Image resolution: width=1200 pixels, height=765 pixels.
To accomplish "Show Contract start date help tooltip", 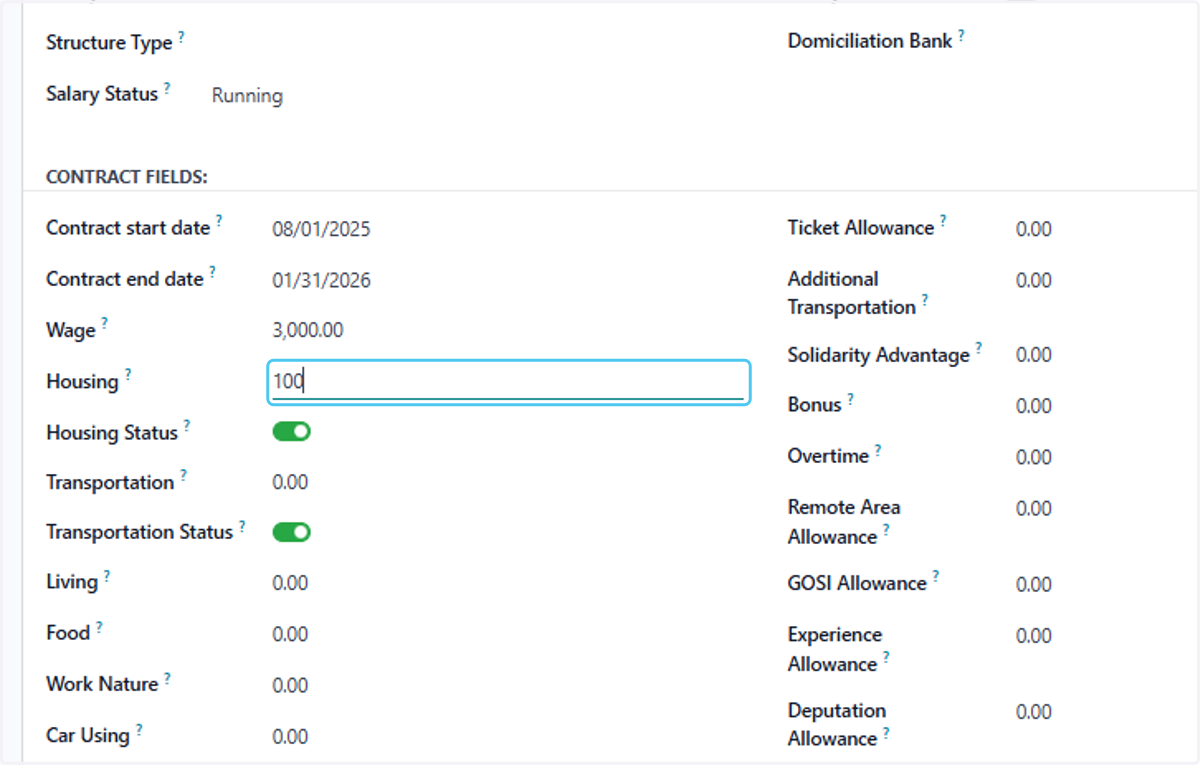I will pyautogui.click(x=219, y=222).
